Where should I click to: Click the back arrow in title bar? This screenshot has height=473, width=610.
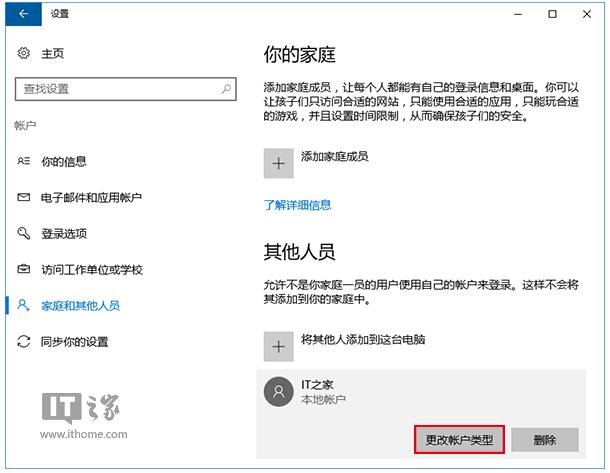[23, 14]
